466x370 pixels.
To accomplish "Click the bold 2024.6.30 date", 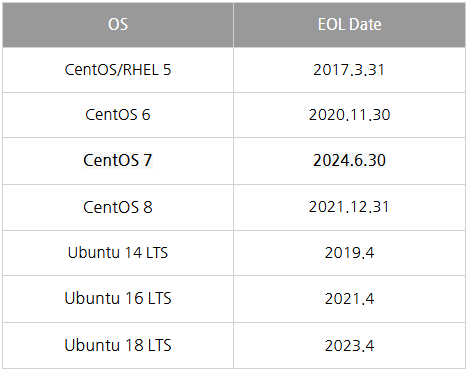I will pyautogui.click(x=349, y=160).
